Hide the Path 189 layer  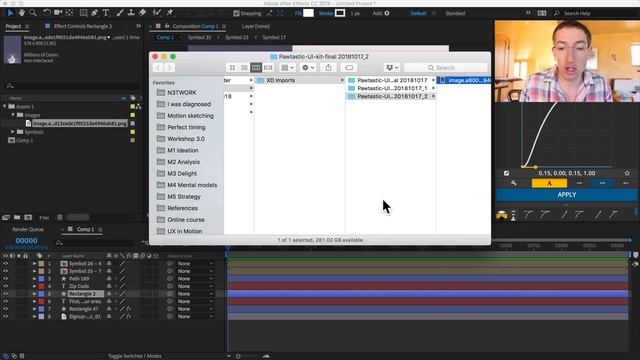coord(6,279)
